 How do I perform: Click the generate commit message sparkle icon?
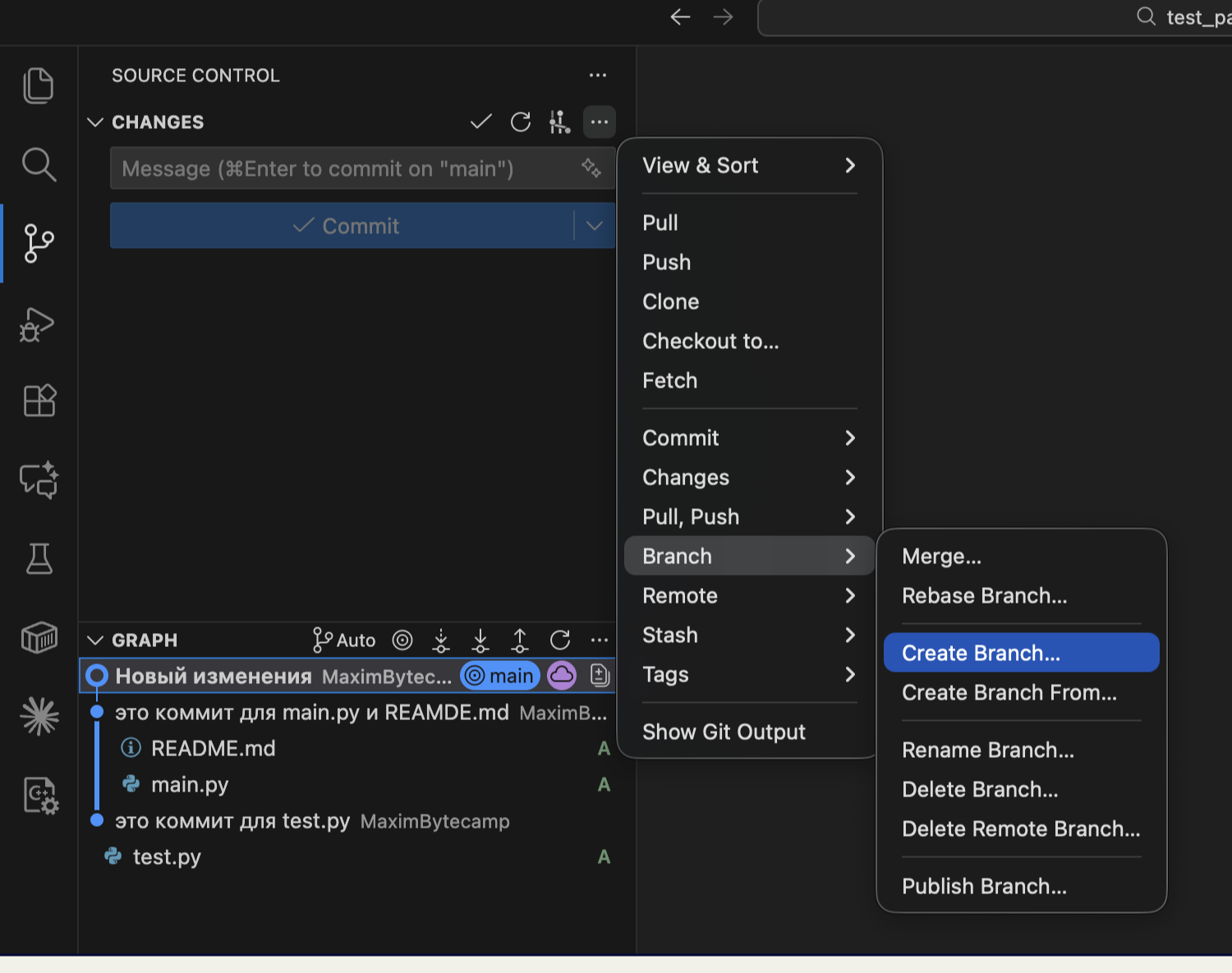[591, 168]
